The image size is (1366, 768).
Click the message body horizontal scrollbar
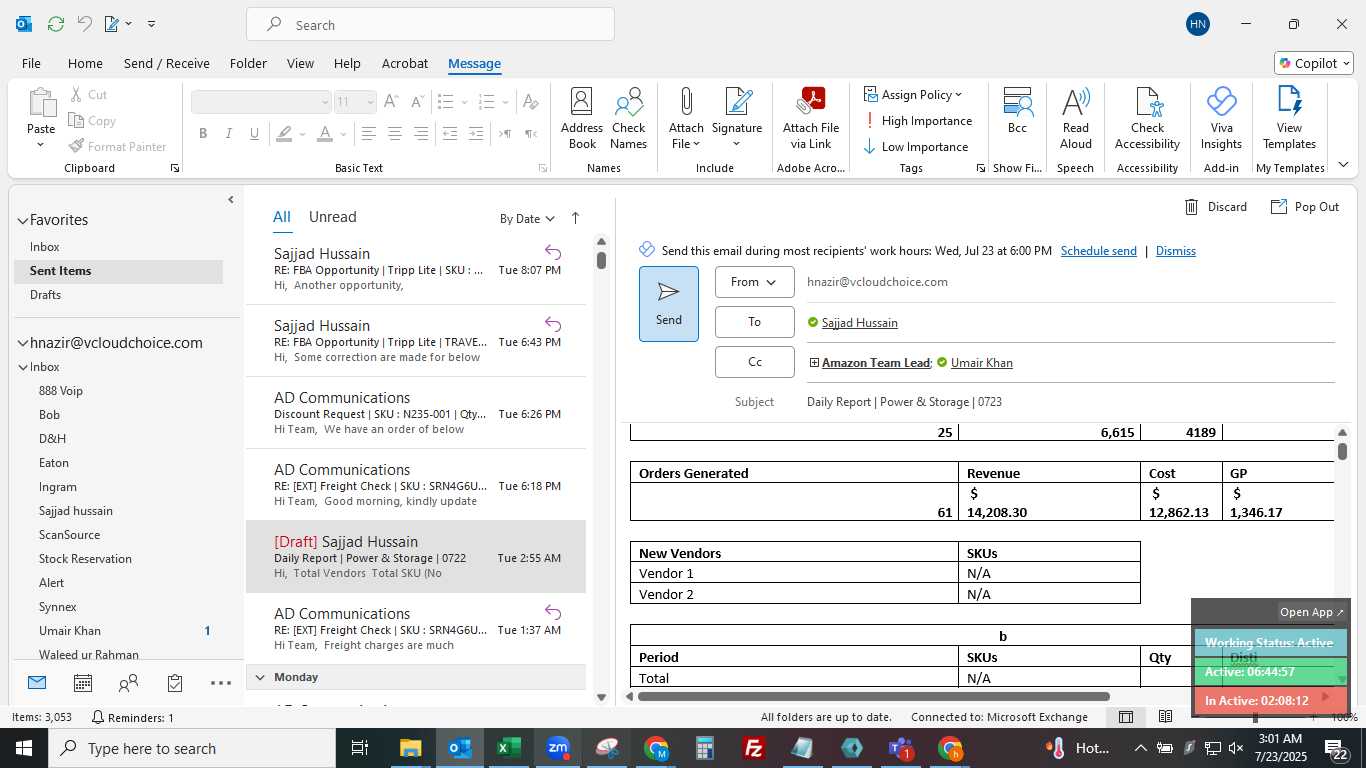tap(873, 696)
